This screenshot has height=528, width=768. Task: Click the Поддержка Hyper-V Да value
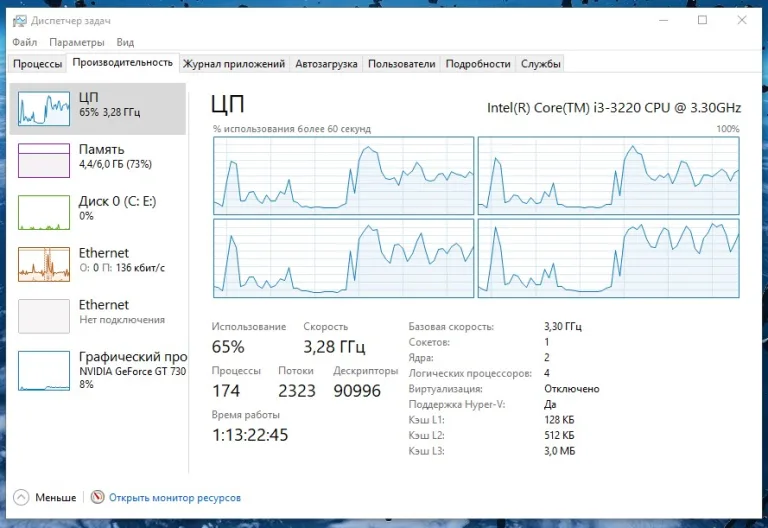pos(550,405)
